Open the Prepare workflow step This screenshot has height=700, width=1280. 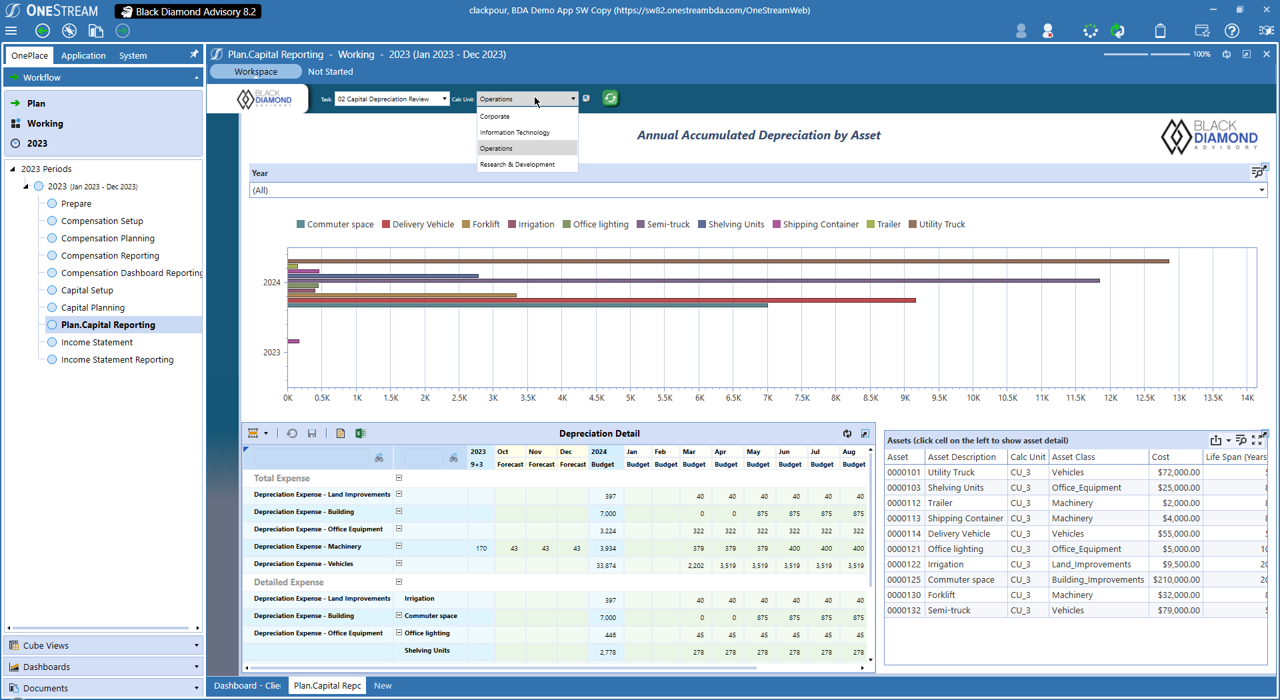coord(76,204)
